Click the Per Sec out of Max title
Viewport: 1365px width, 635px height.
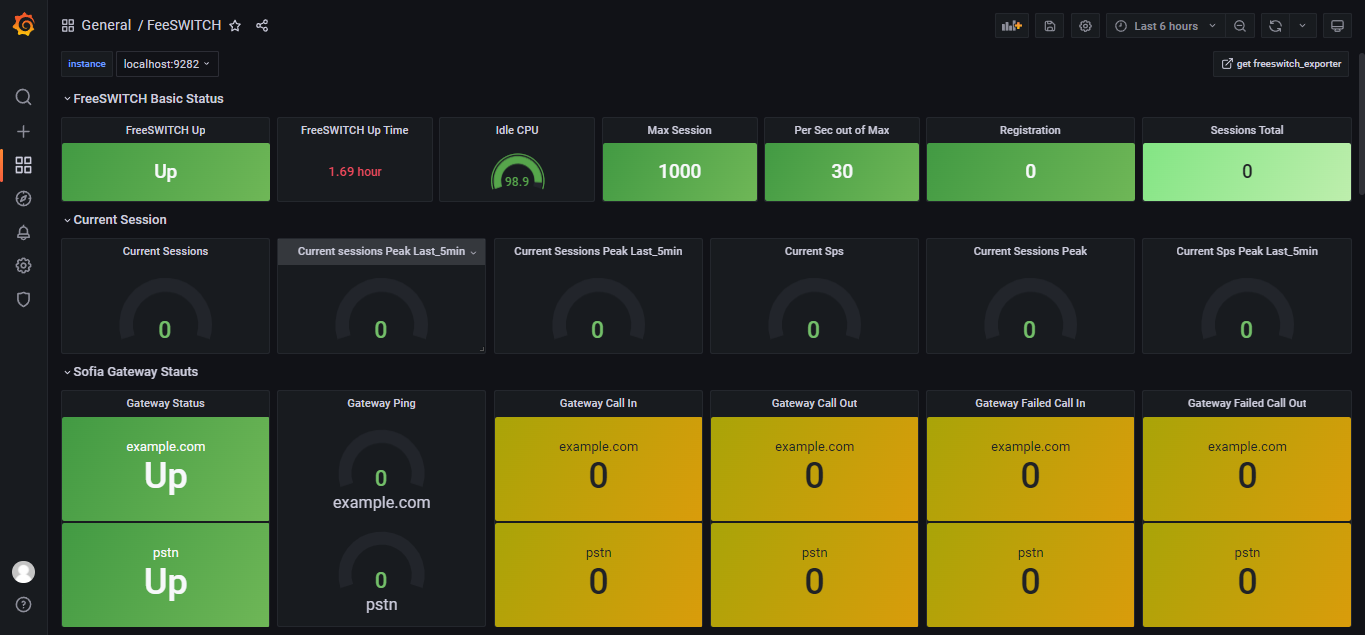click(842, 130)
